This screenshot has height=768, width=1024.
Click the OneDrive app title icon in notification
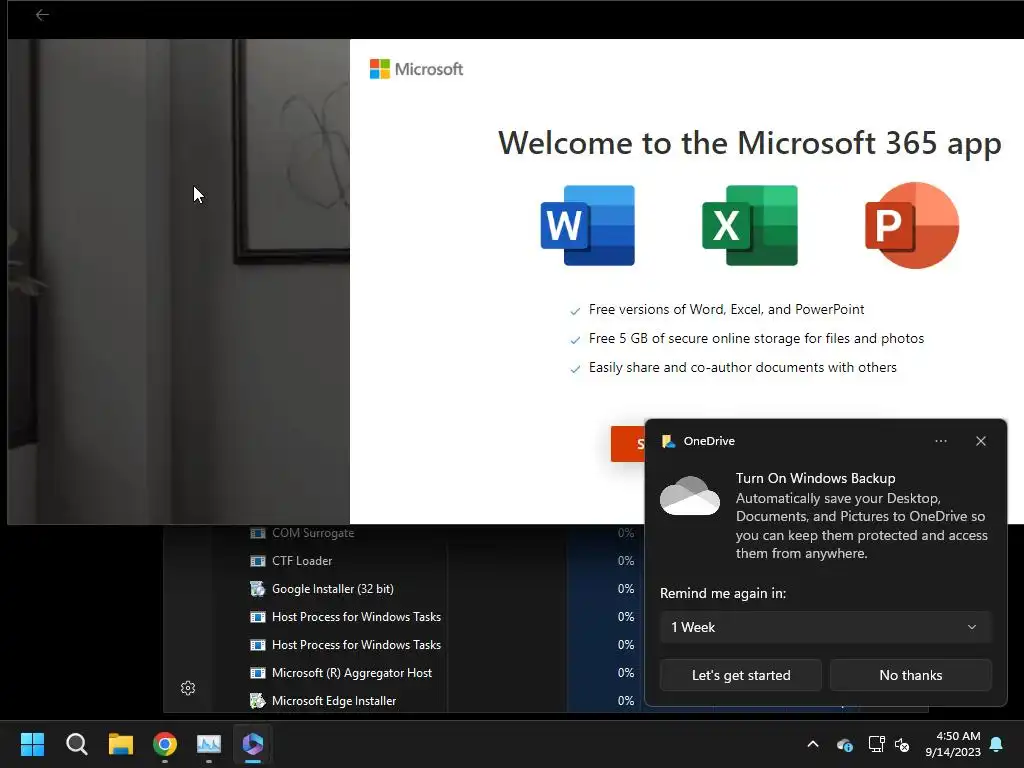668,441
